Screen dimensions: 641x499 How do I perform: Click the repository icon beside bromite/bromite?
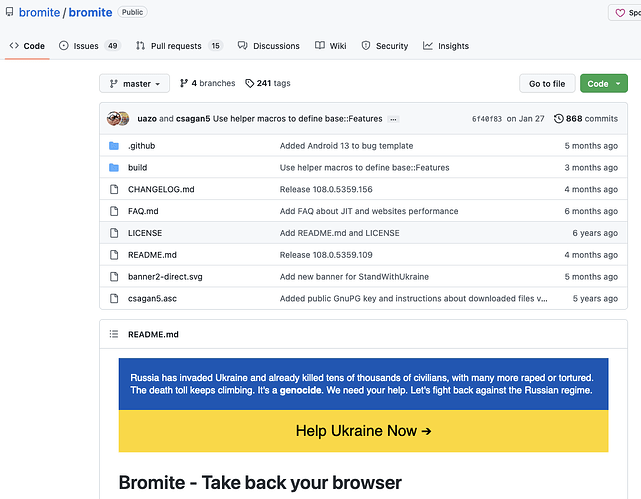9,12
